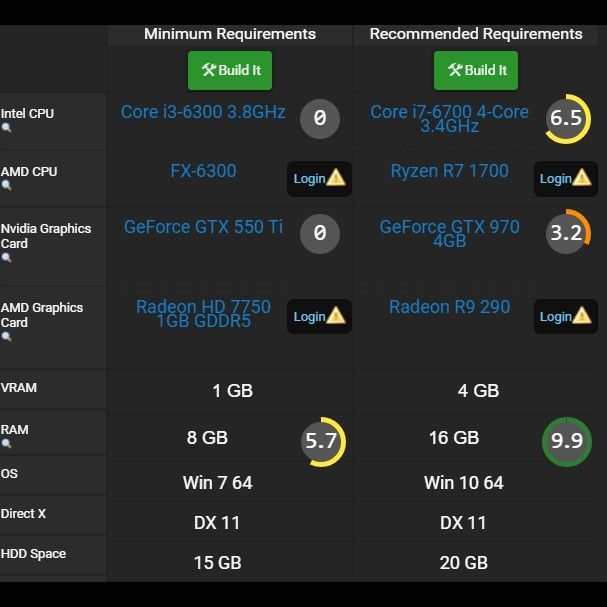Click the 20 GB HDD space value
Viewport: 607px width, 607px height.
tap(464, 563)
